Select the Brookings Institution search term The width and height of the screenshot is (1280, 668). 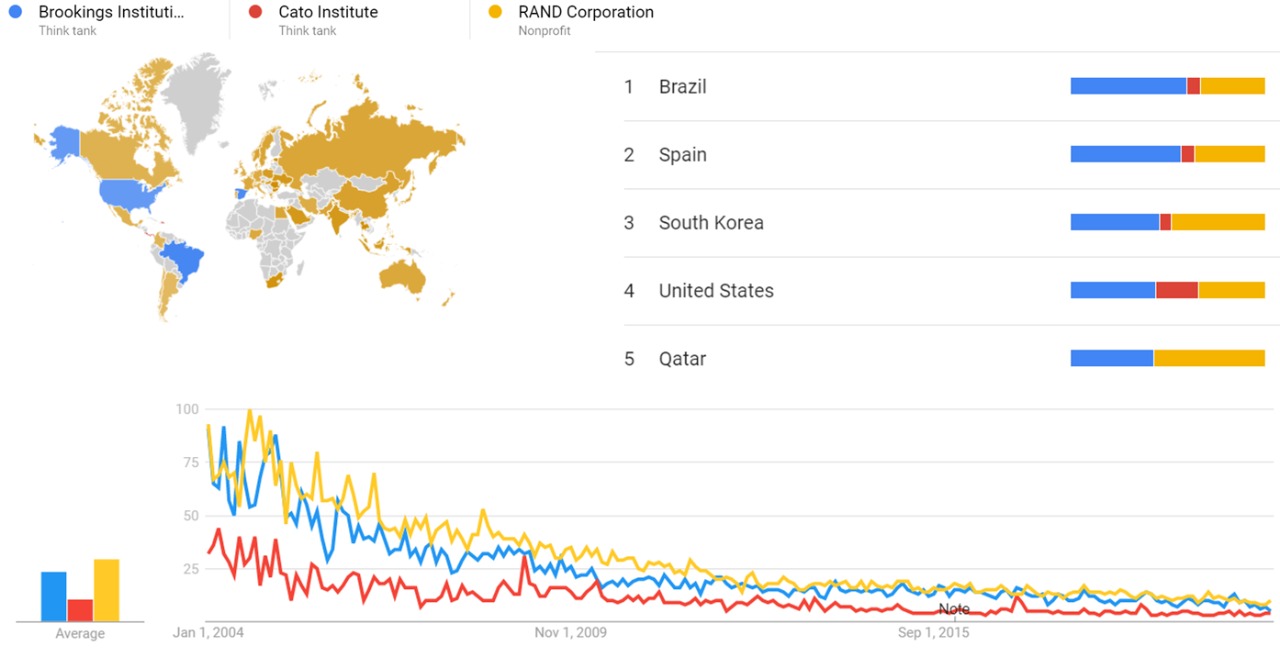(x=111, y=13)
